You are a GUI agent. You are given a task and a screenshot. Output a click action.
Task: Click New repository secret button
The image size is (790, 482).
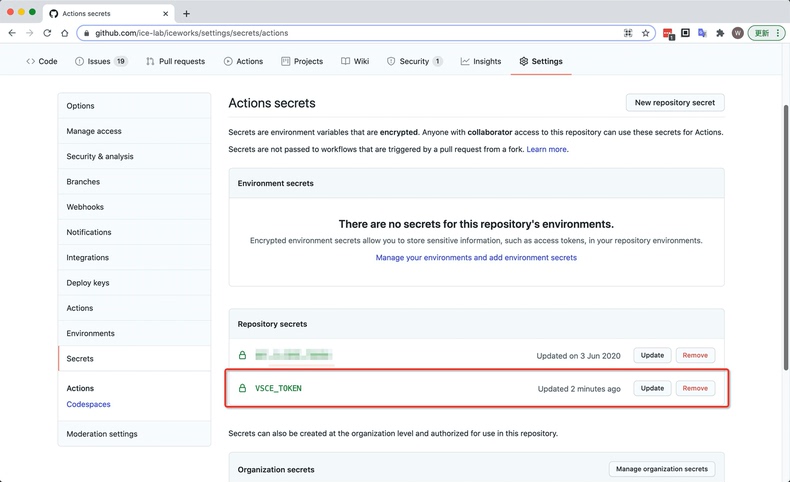[675, 103]
